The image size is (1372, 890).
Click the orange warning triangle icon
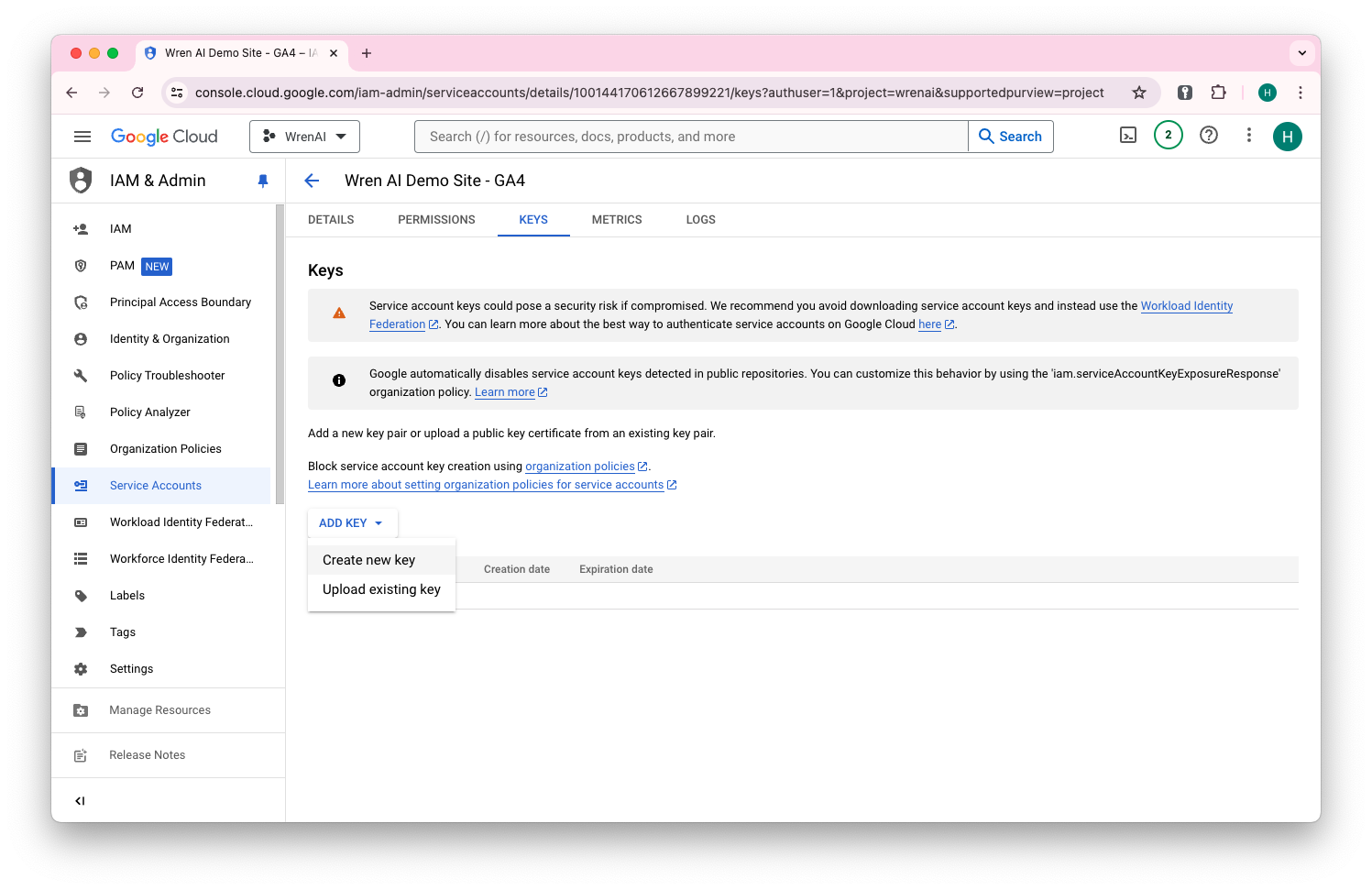[339, 313]
